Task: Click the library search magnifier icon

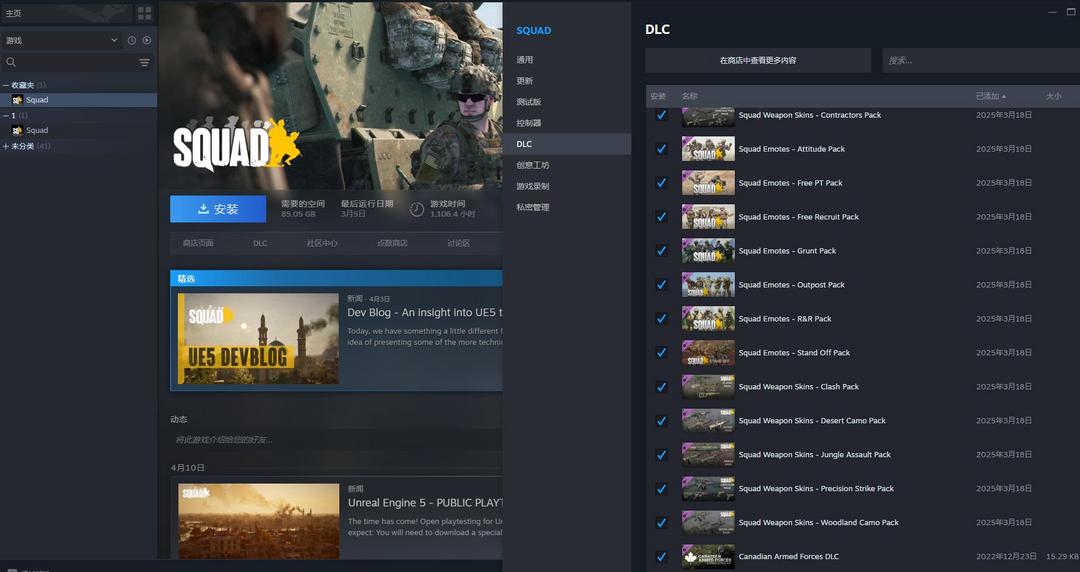Action: (11, 63)
